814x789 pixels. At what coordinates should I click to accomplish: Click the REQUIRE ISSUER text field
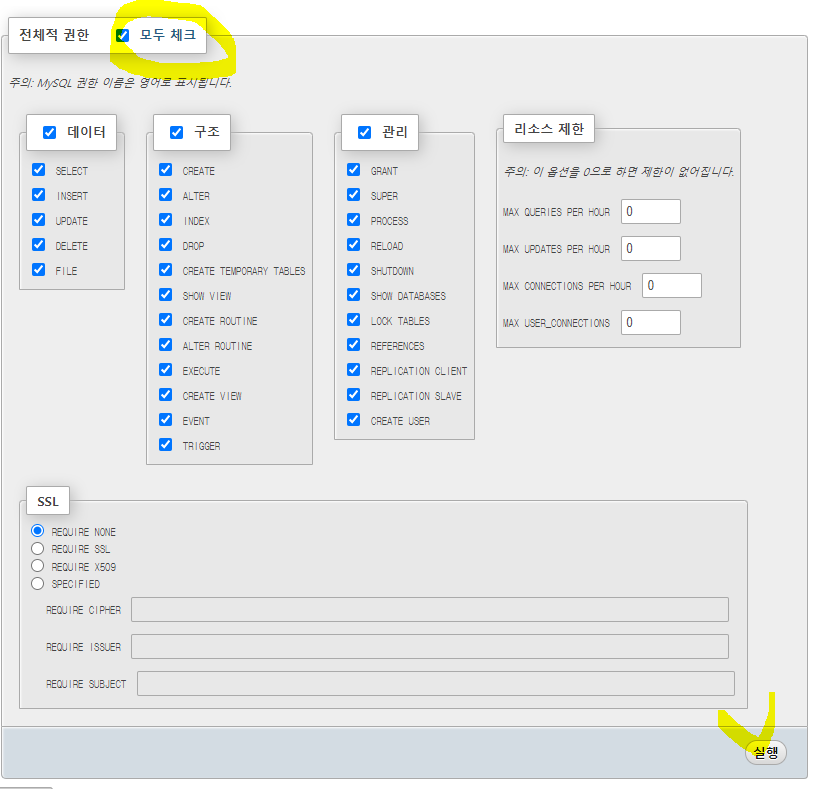coord(430,646)
